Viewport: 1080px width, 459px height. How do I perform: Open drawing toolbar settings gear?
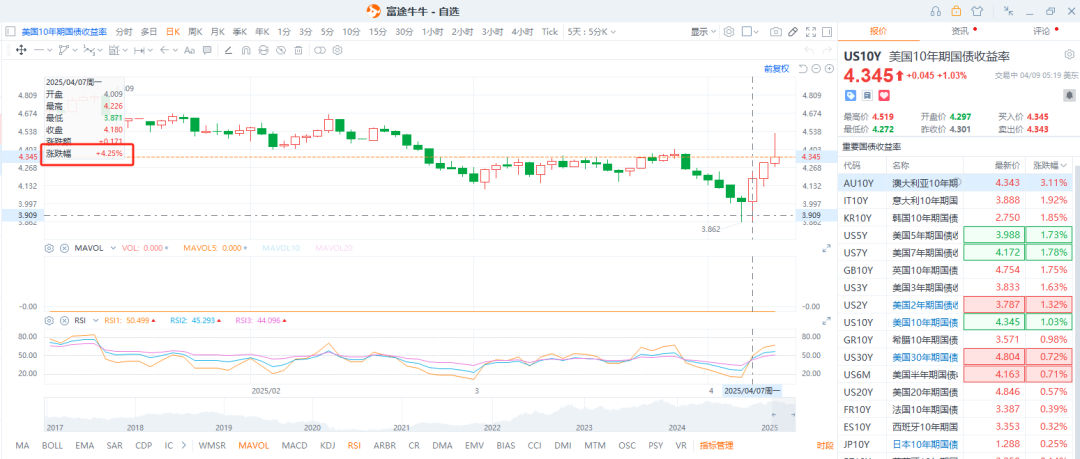click(x=338, y=50)
